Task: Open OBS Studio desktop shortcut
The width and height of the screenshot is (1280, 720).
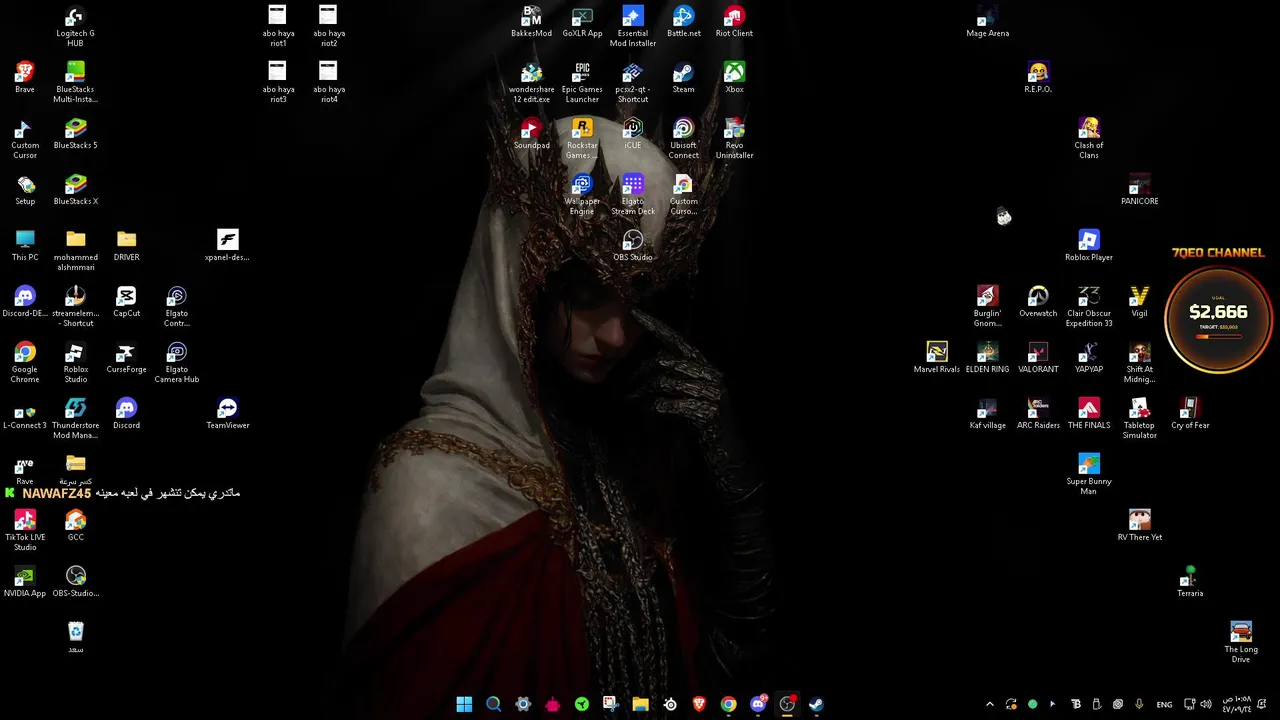Action: click(x=633, y=246)
